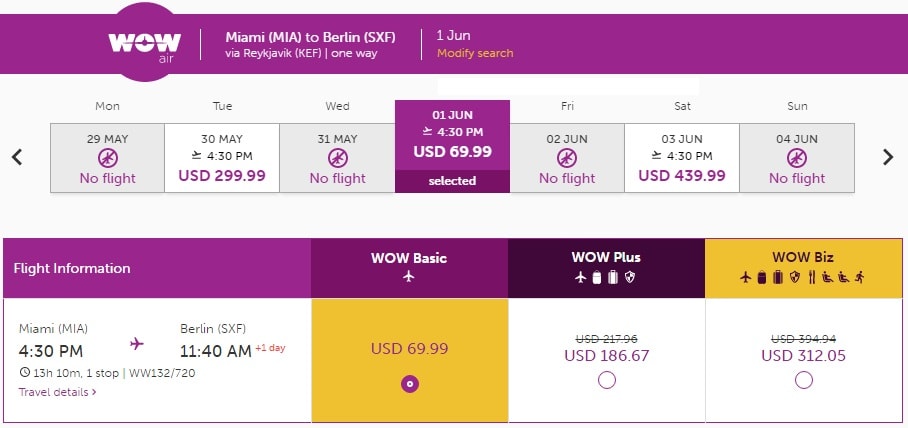Click the WOW Plus column header
Viewport: 908px width, 428px height.
pos(606,268)
